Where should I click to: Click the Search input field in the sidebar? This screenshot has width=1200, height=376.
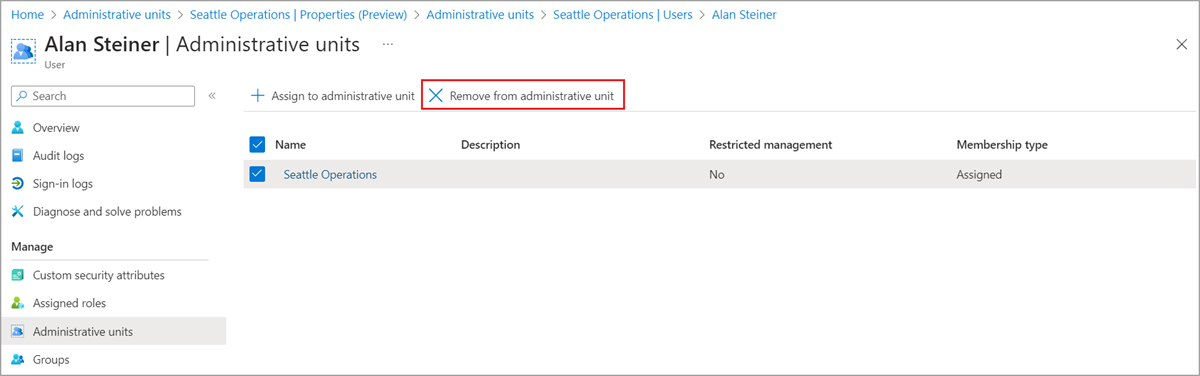[102, 96]
